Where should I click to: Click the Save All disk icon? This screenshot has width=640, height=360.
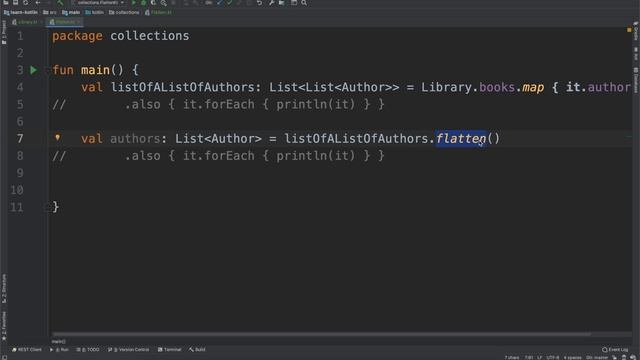click(x=16, y=3)
